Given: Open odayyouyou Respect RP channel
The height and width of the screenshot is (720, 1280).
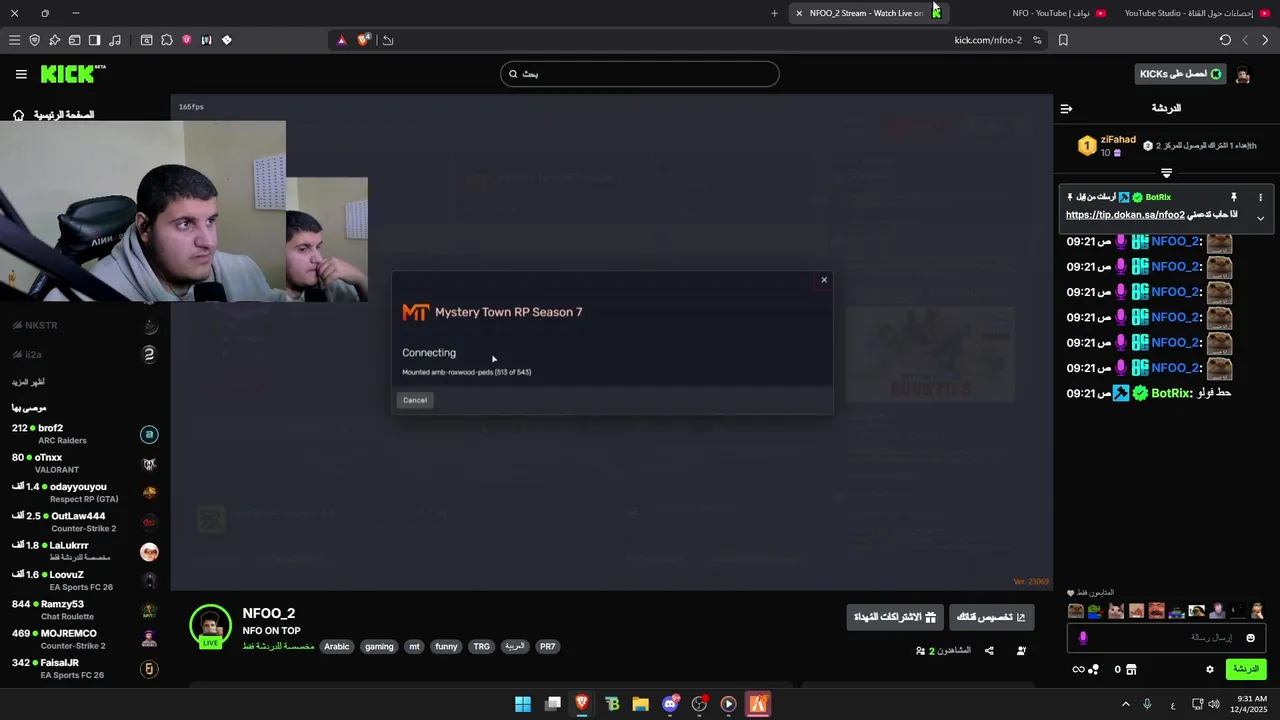Looking at the screenshot, I should pos(85,492).
